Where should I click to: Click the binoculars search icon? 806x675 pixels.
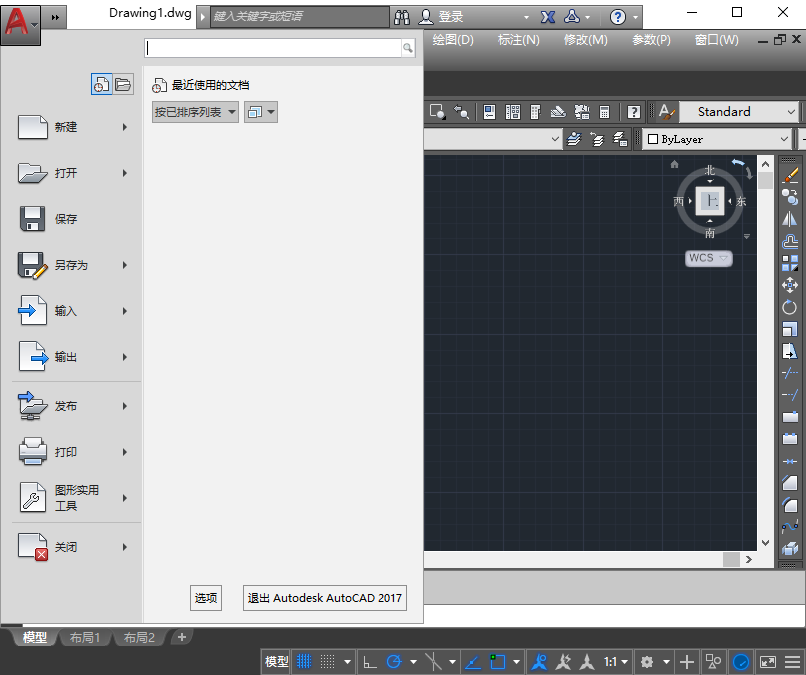click(402, 17)
